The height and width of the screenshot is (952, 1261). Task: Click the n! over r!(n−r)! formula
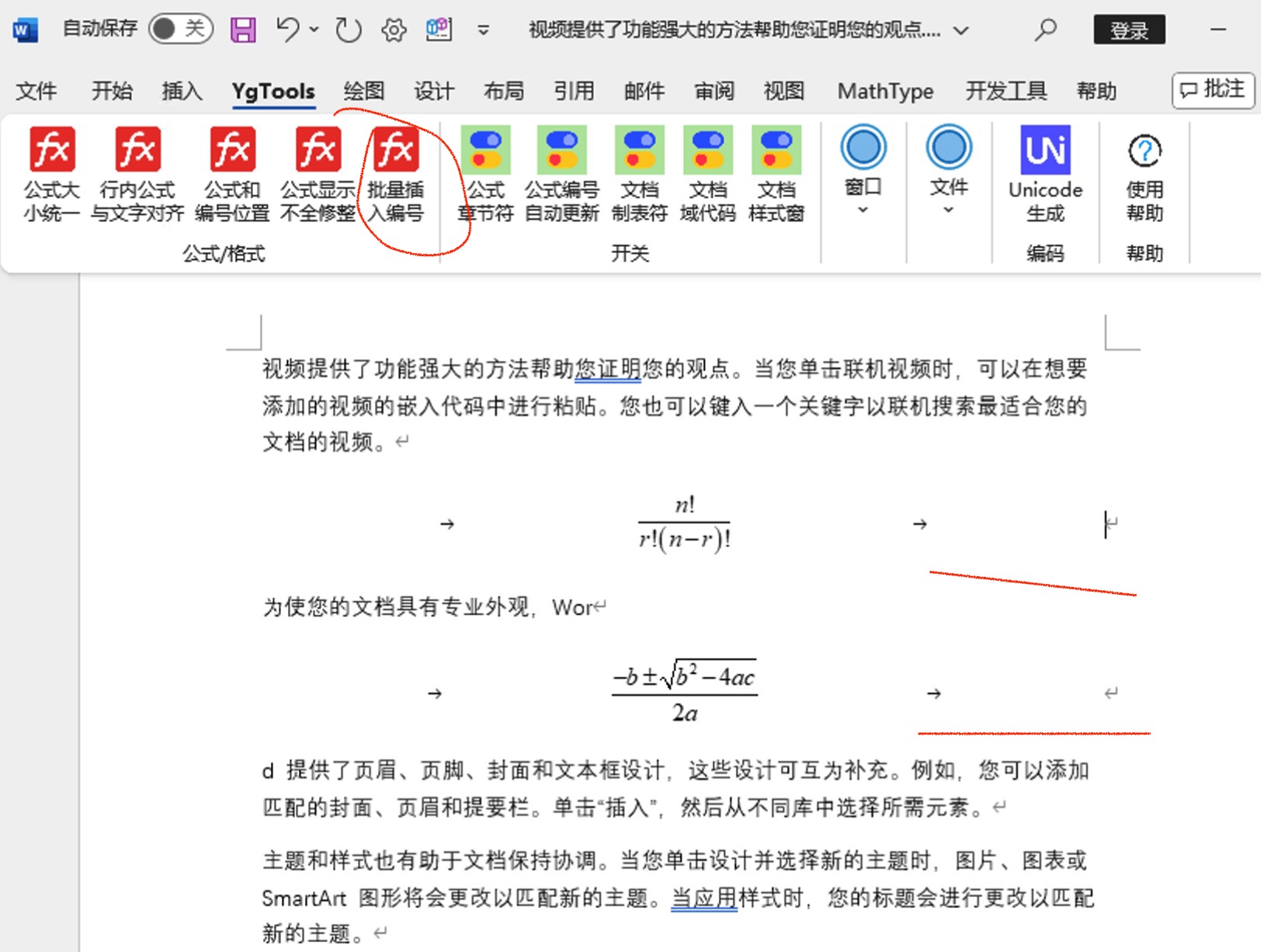[684, 523]
